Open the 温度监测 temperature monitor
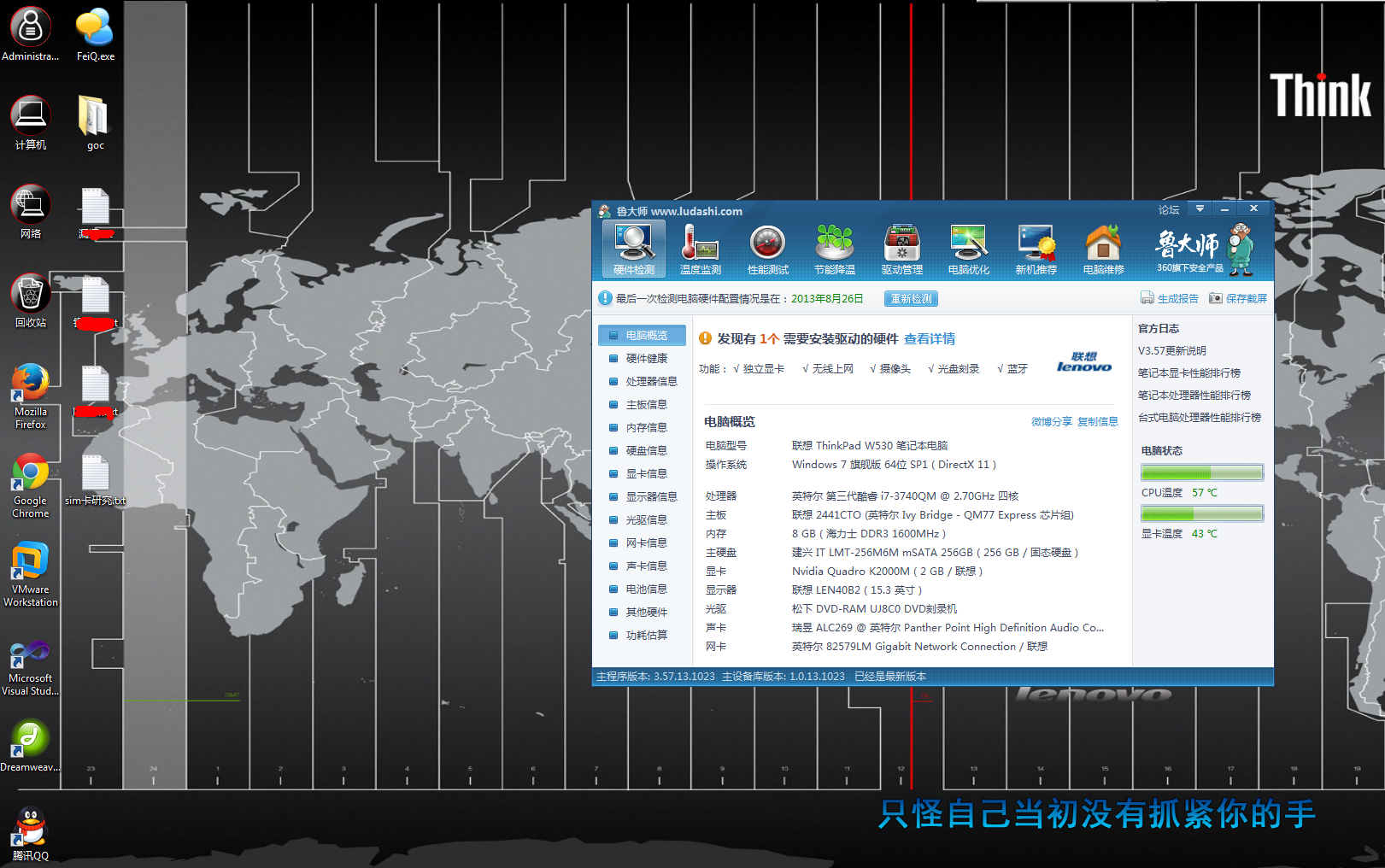 click(700, 249)
